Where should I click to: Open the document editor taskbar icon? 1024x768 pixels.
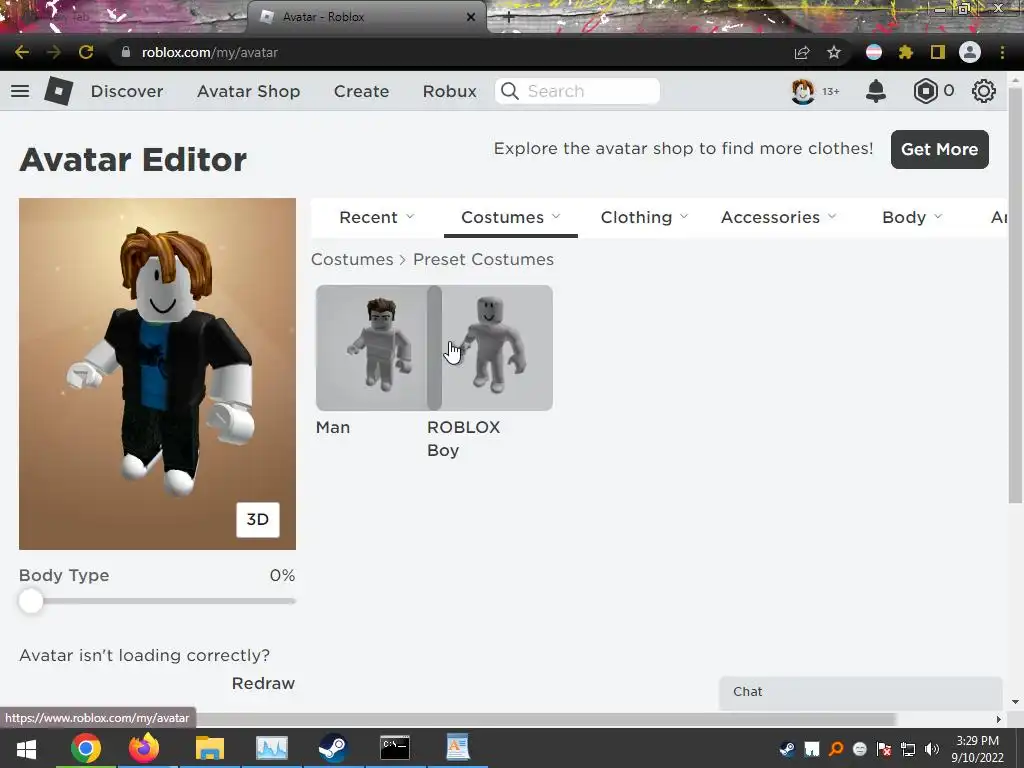coord(457,748)
